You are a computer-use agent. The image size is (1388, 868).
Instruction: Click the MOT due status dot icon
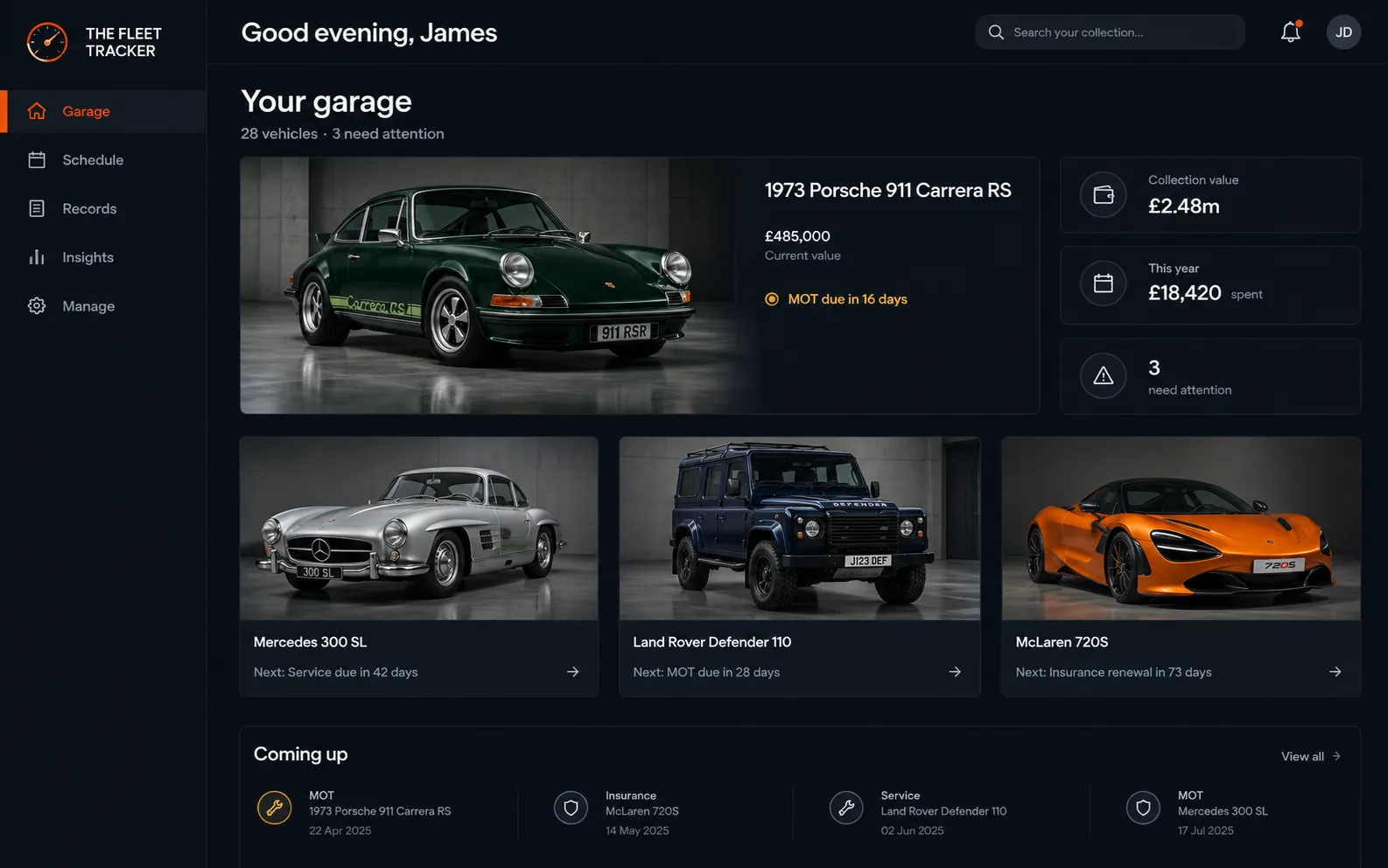772,299
